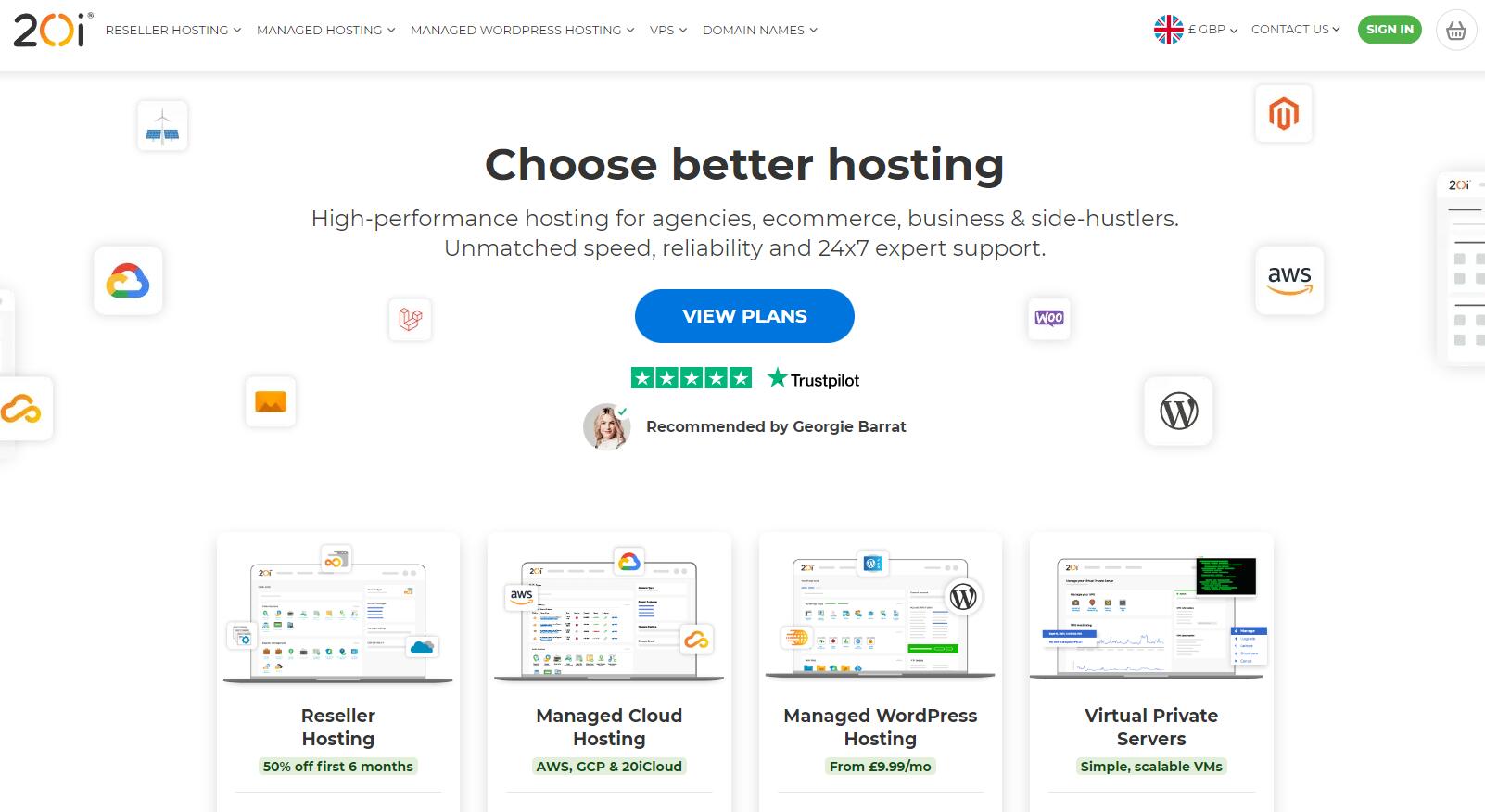This screenshot has height=812, width=1485.
Task: Click the wind turbine solar icon tile
Action: [x=162, y=126]
